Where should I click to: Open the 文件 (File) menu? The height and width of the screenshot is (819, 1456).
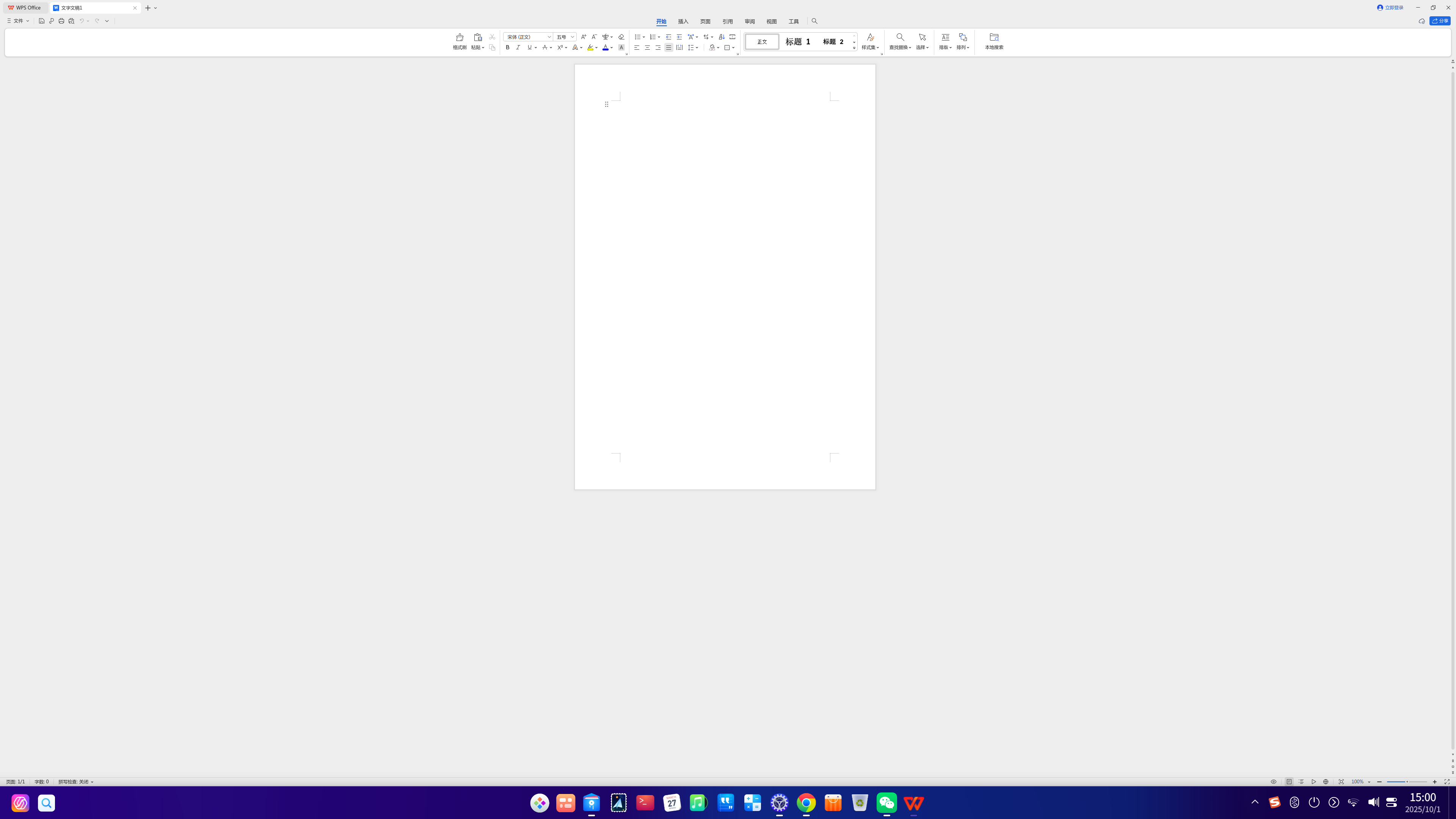[18, 21]
